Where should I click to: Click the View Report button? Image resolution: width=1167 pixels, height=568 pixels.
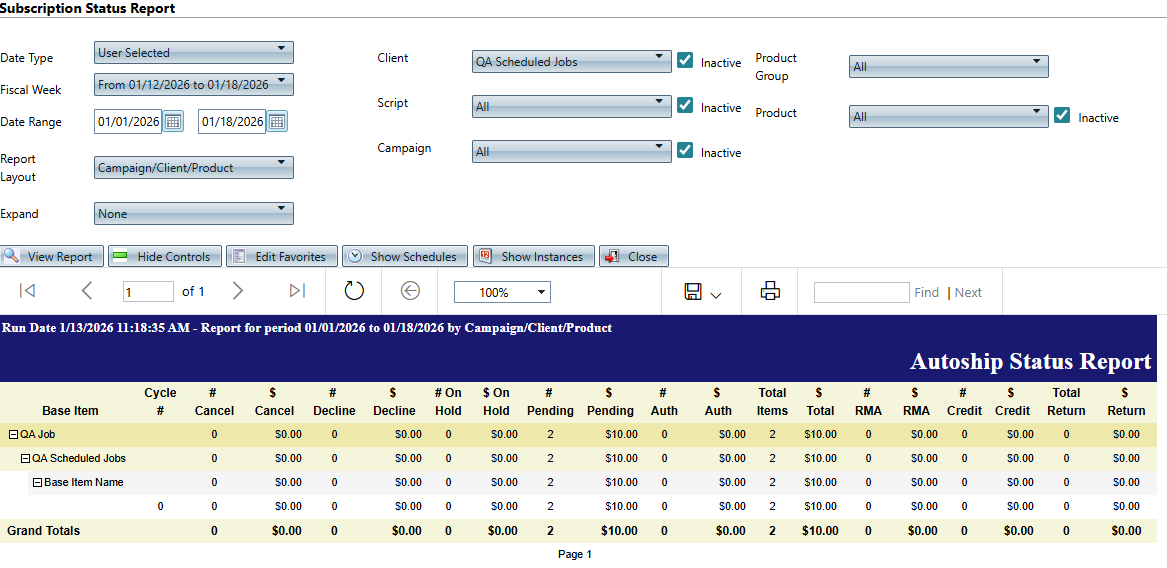51,257
